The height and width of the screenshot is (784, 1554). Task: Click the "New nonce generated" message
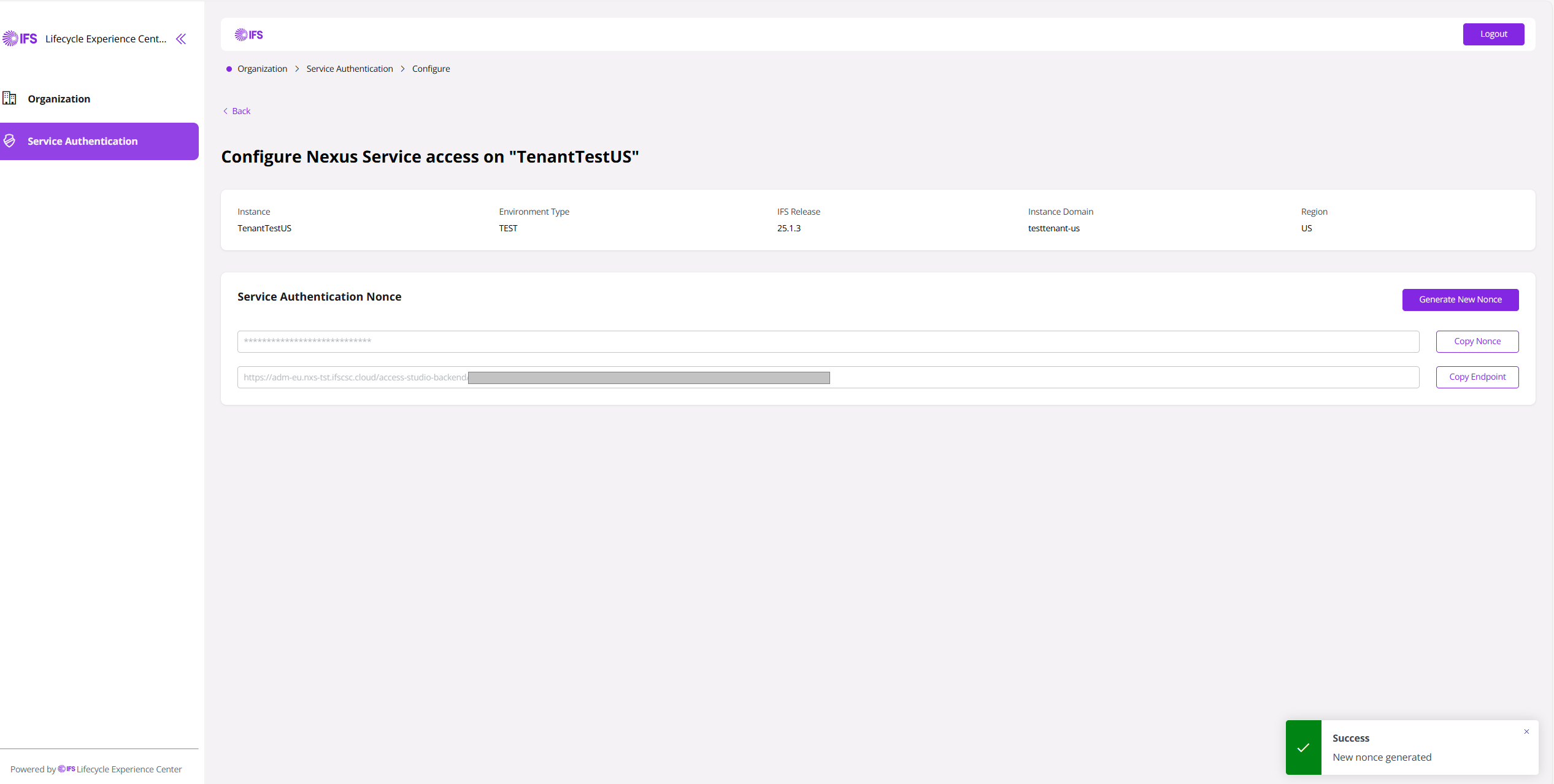click(x=1382, y=758)
